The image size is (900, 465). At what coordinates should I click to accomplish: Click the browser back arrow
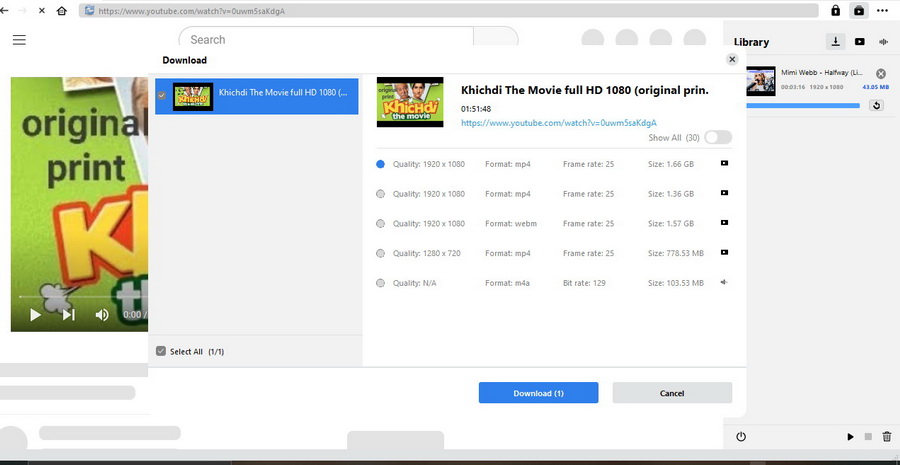click(x=4, y=10)
